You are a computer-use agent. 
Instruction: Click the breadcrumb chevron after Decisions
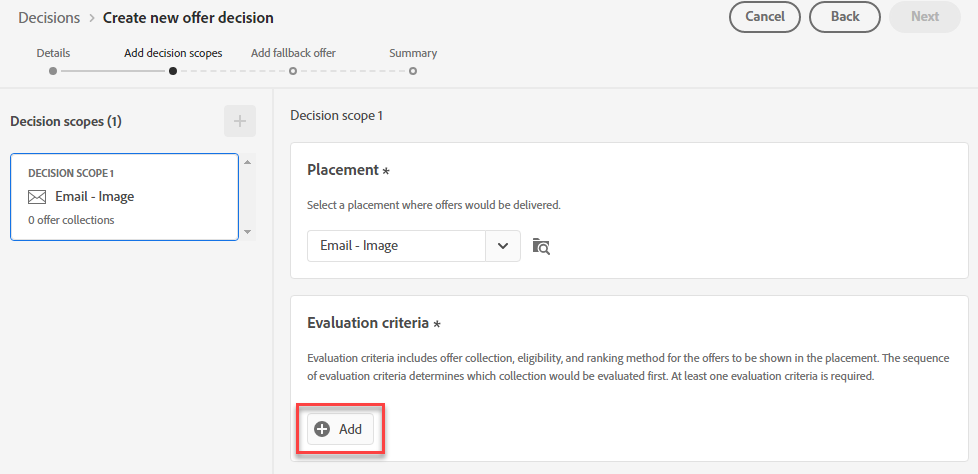pos(92,18)
